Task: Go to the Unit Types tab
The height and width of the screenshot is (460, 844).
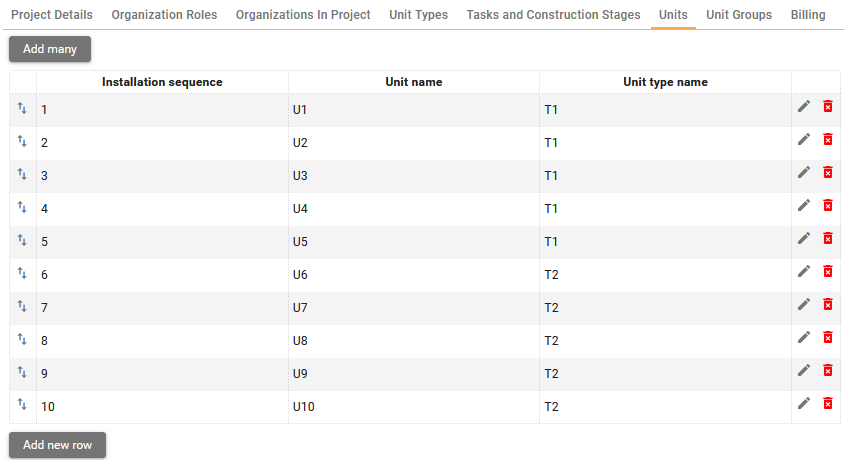Action: 418,15
